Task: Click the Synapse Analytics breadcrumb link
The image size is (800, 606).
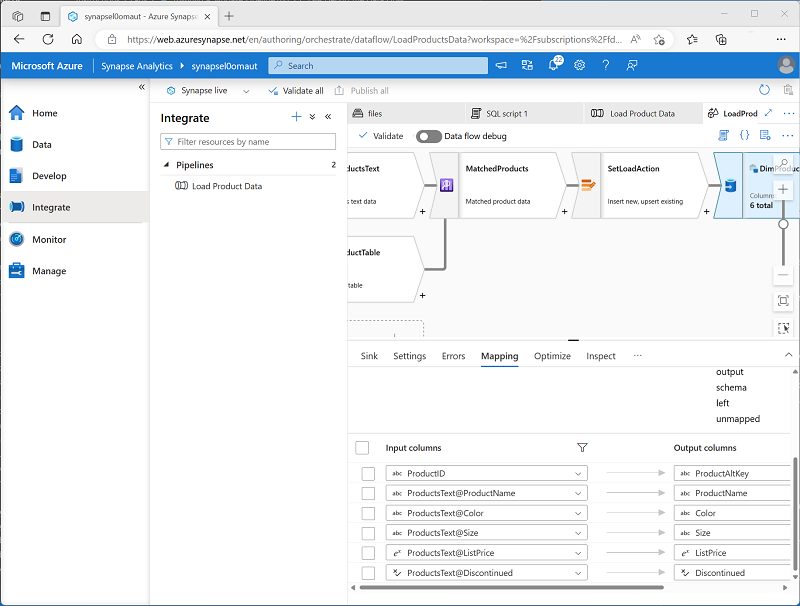Action: (137, 66)
